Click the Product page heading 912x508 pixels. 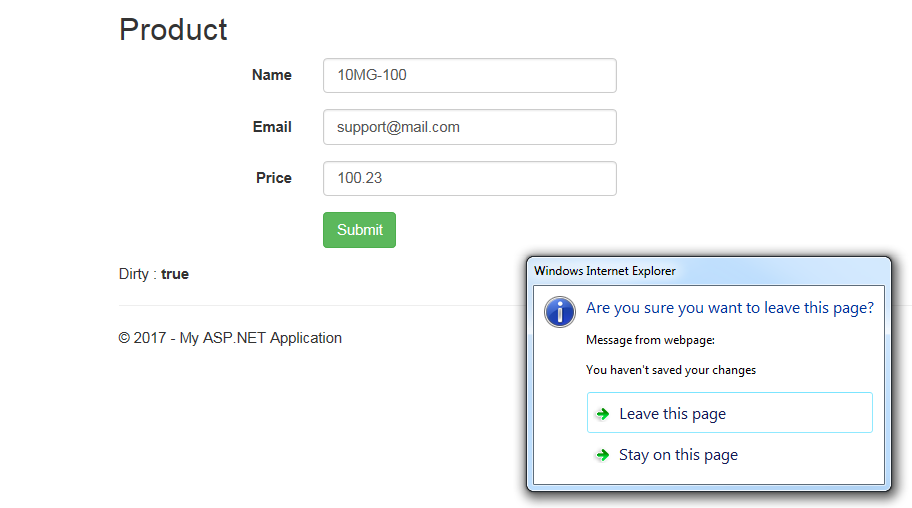click(173, 30)
